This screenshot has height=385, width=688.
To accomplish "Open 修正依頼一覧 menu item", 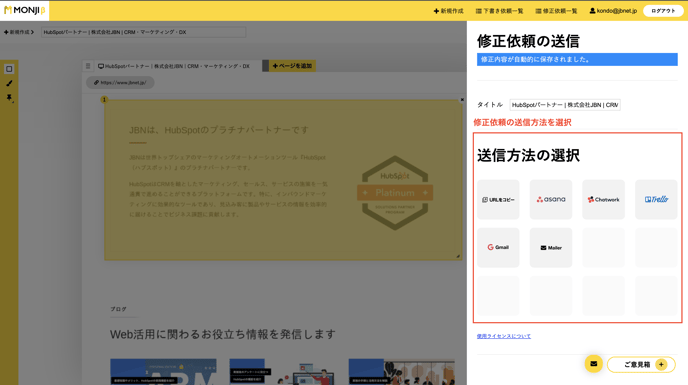I will [x=556, y=11].
